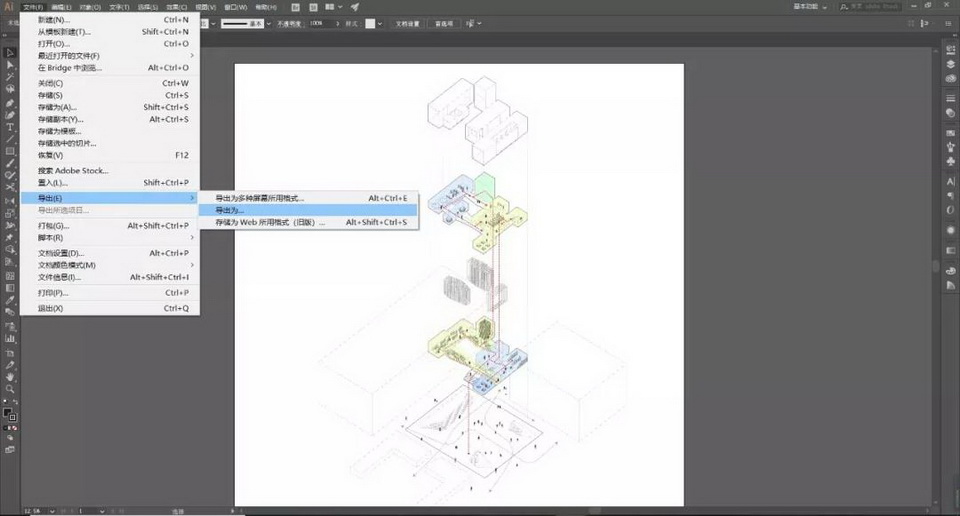Click the 首选项 button
Viewport: 960px width, 516px height.
442,22
